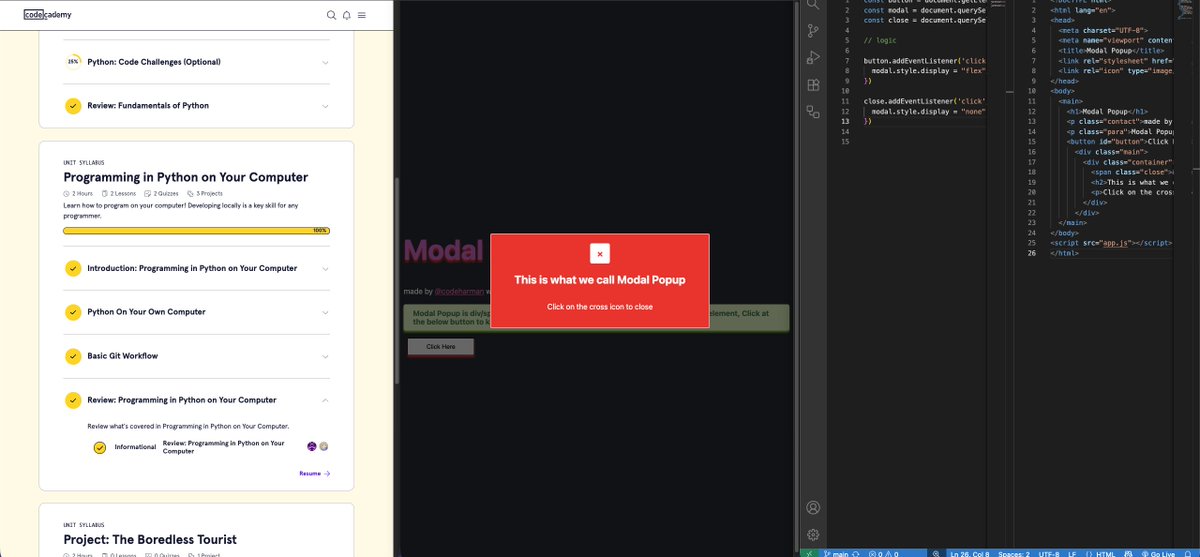The height and width of the screenshot is (557, 1200).
Task: Expand Basic Git Workflow chevron
Action: (x=326, y=356)
